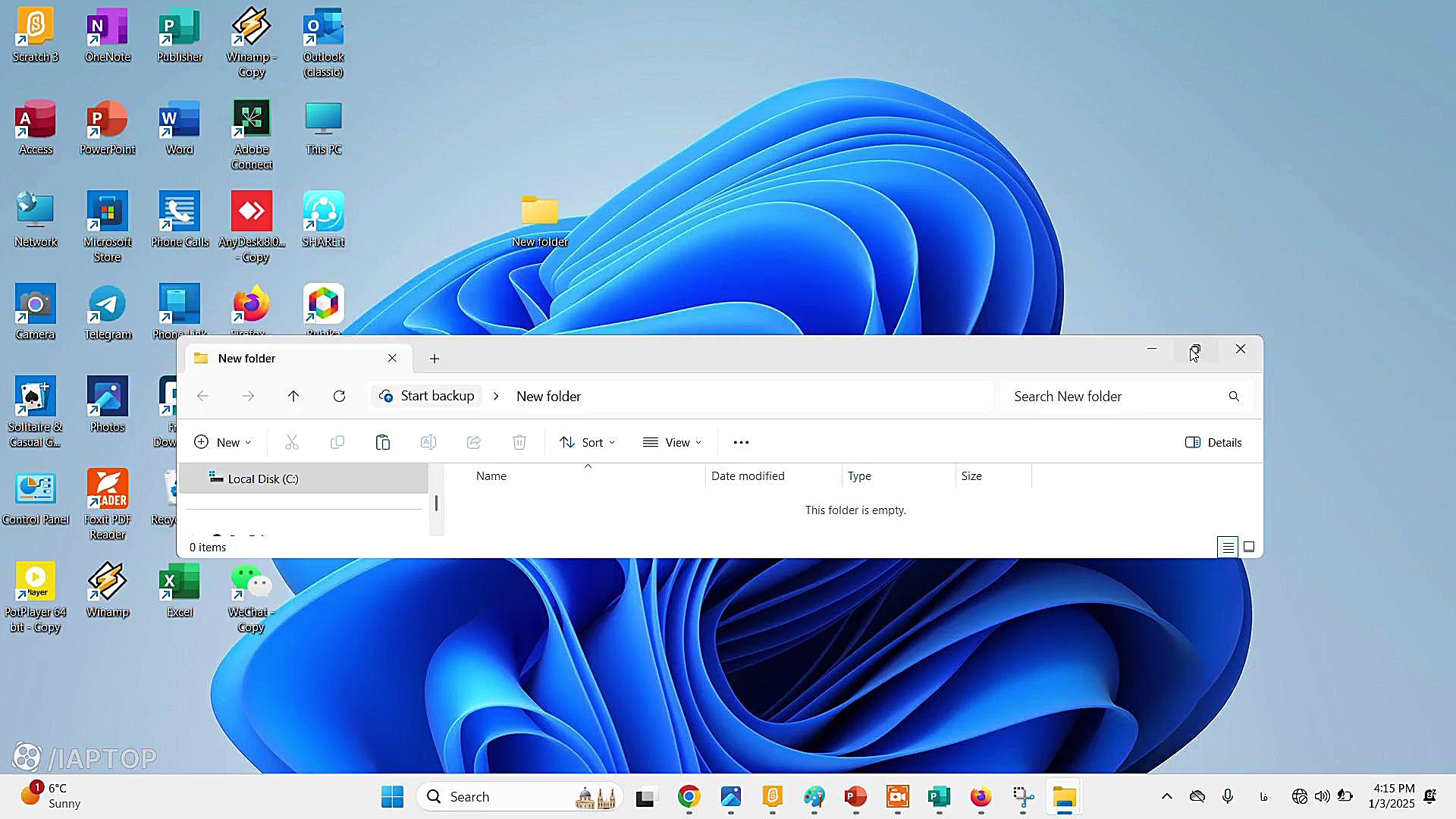Click New folder in address bar
The height and width of the screenshot is (819, 1456).
(x=548, y=396)
